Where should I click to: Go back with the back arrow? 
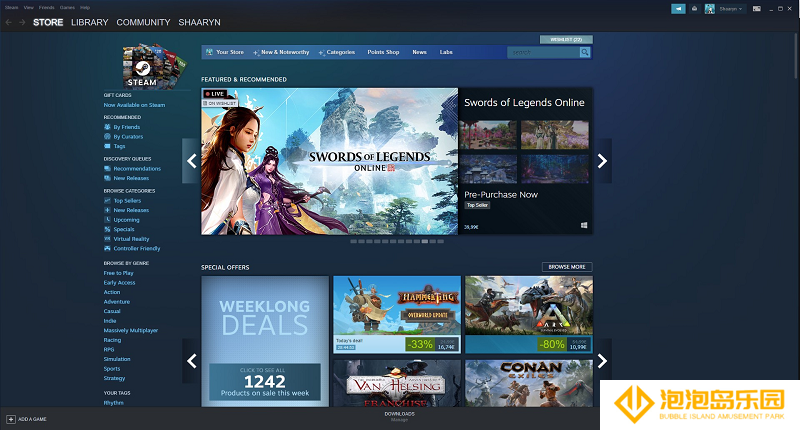point(8,22)
